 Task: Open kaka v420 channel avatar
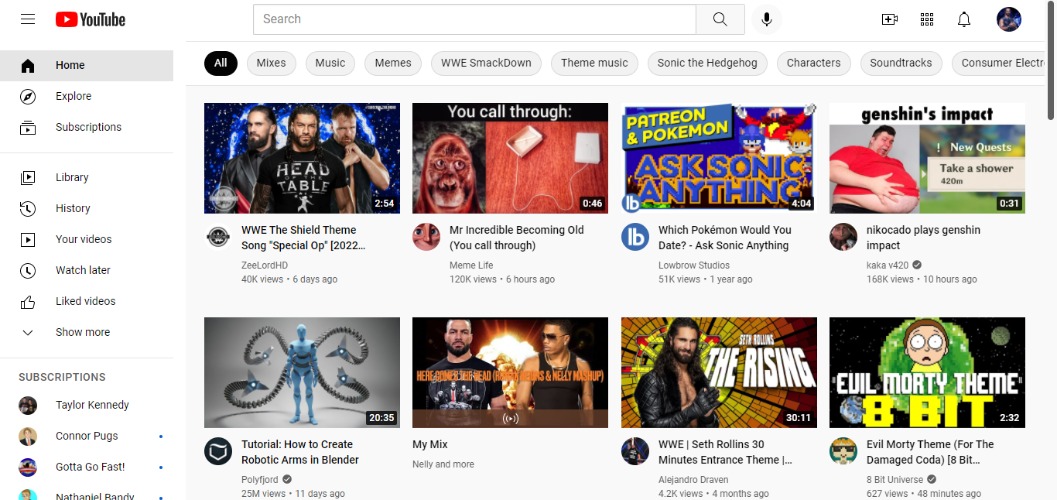pyautogui.click(x=843, y=237)
